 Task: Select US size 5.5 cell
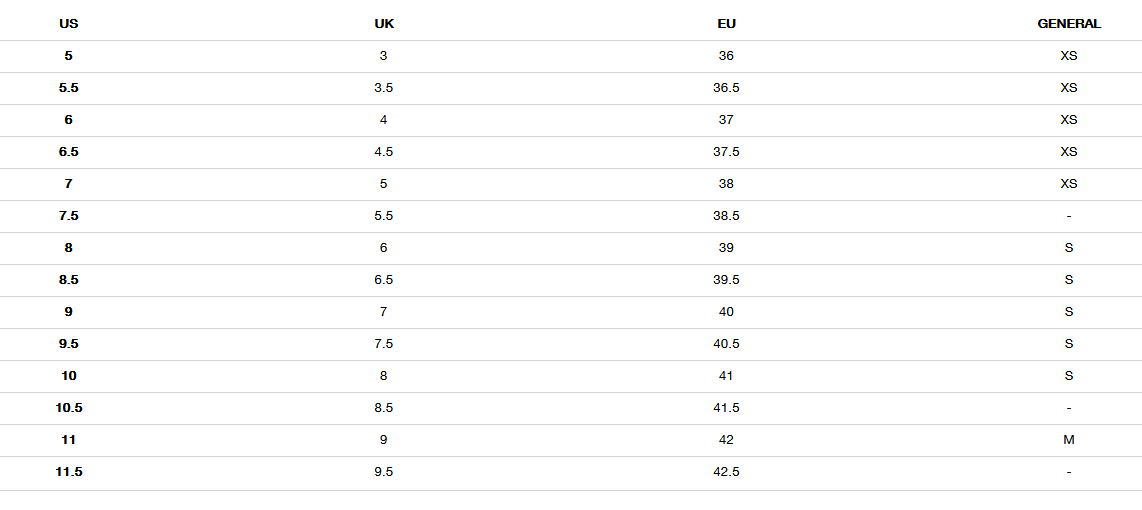pyautogui.click(x=68, y=87)
